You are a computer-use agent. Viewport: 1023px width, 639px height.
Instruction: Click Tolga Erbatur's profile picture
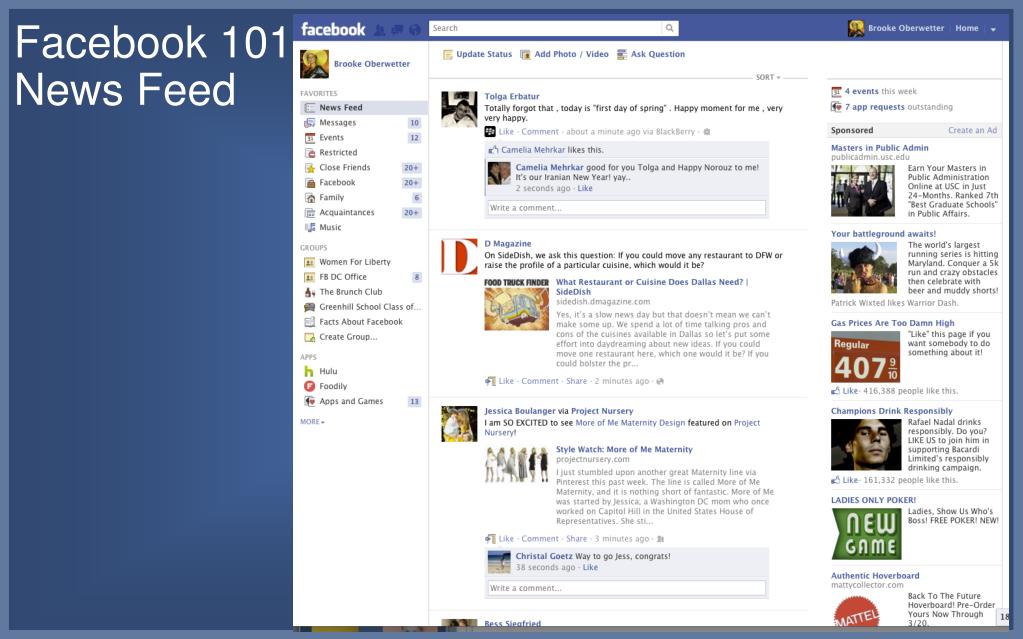[459, 109]
